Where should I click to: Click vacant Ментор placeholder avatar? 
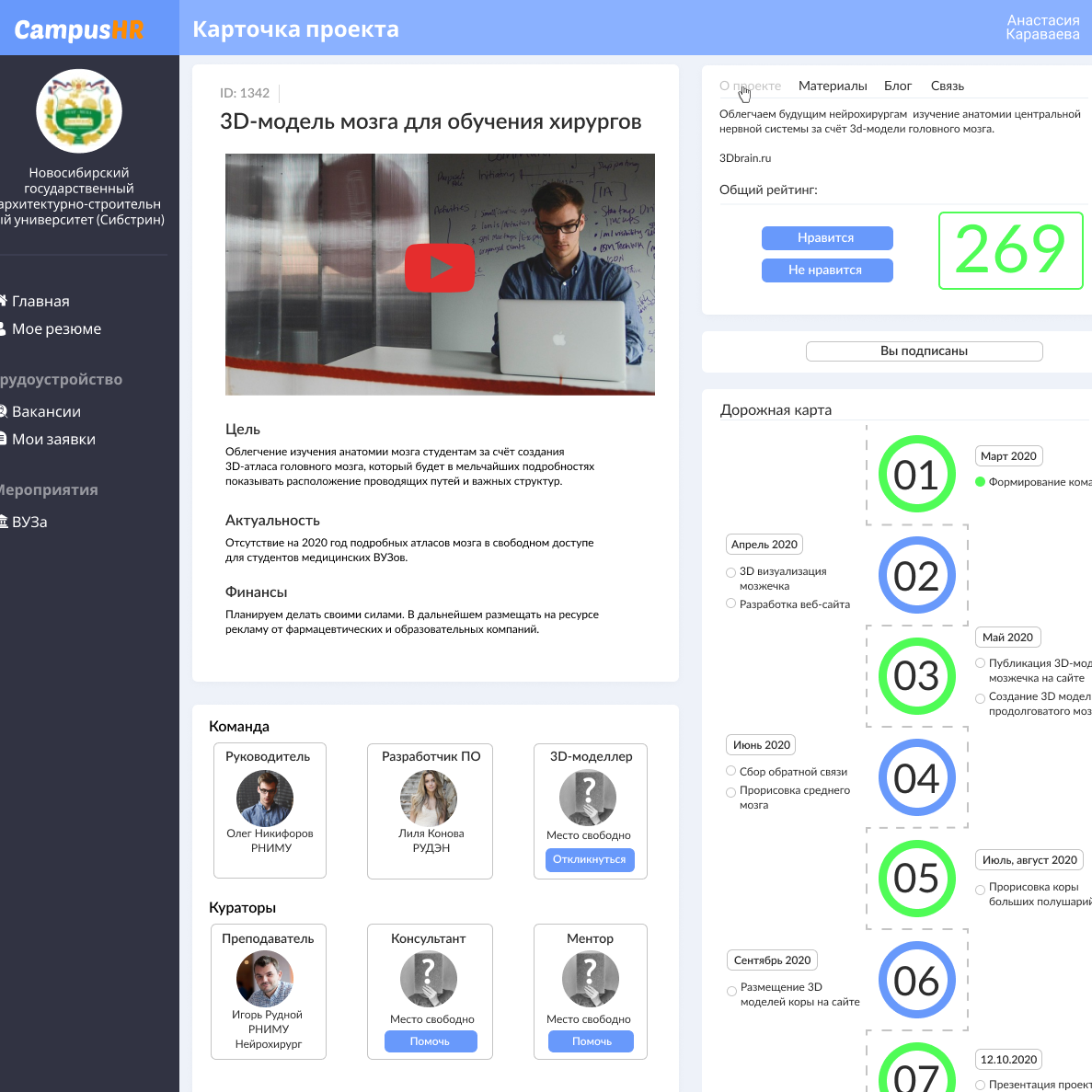591,979
